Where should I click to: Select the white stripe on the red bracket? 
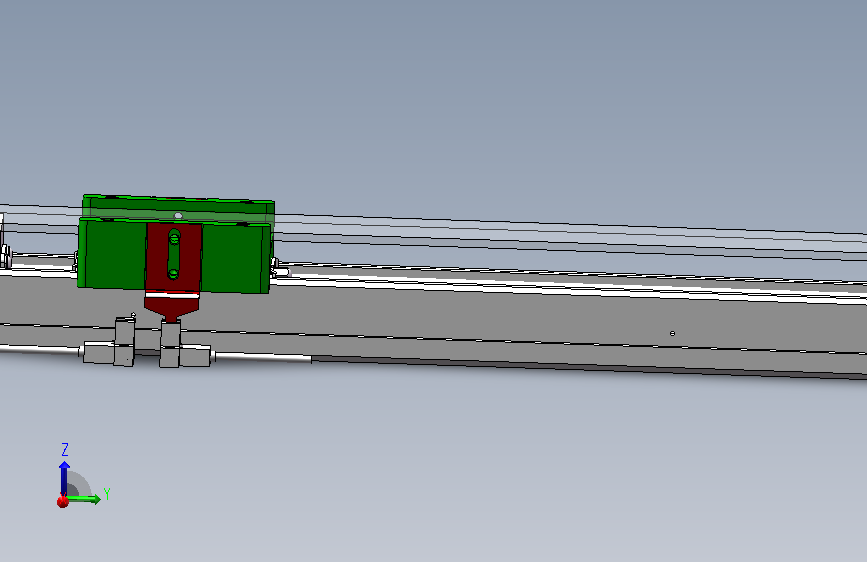click(x=172, y=295)
